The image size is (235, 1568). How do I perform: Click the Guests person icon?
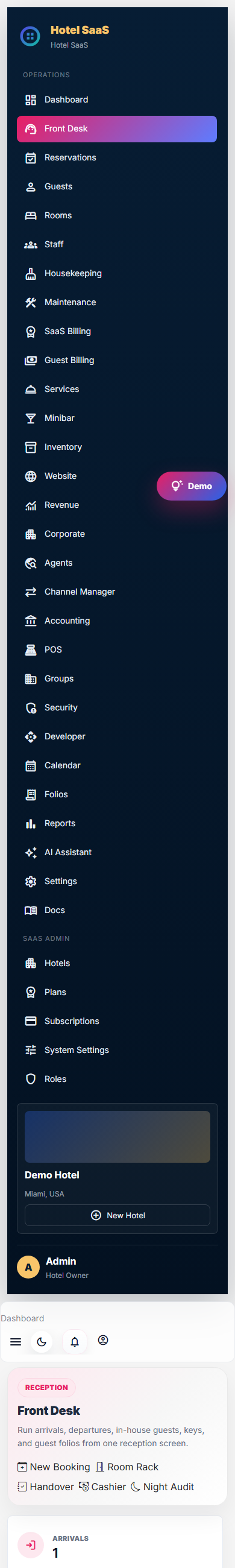(31, 187)
